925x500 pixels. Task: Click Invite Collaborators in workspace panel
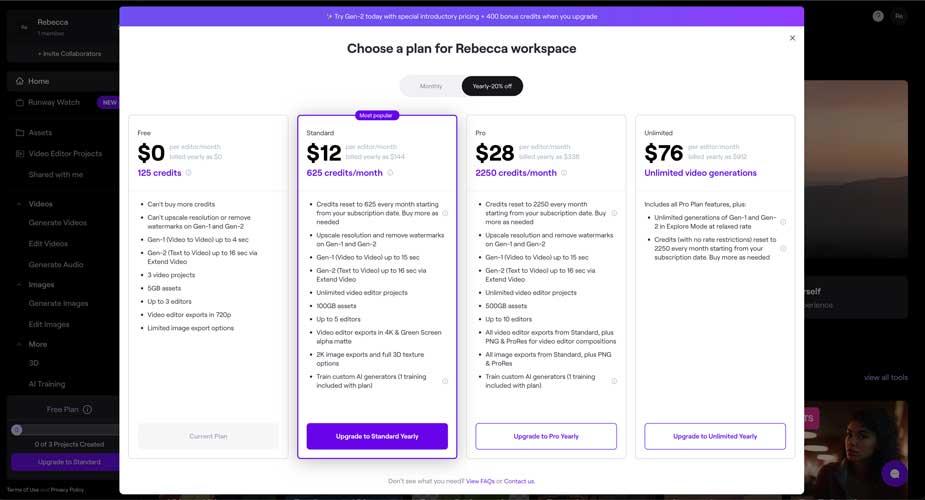coord(69,54)
